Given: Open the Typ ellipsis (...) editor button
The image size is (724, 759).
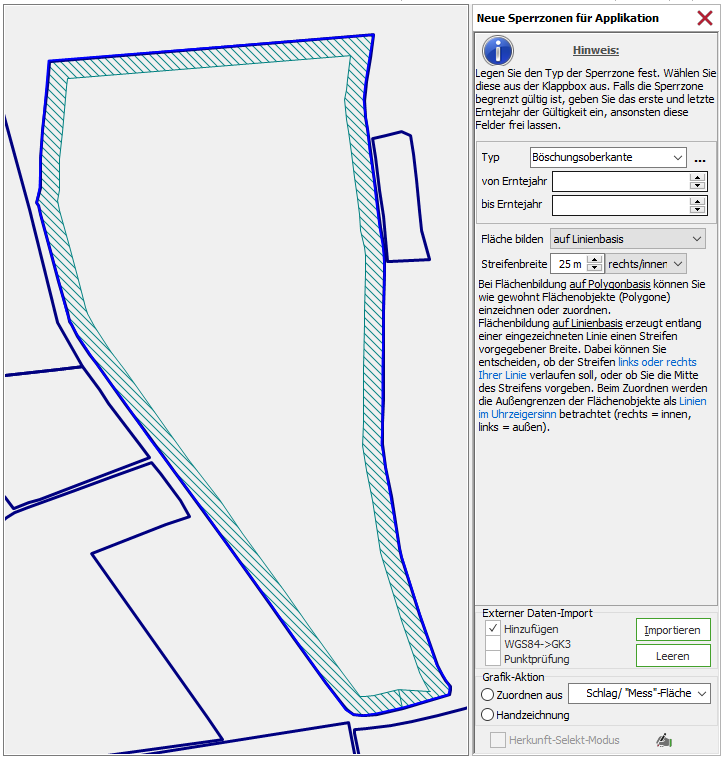Looking at the screenshot, I should tap(700, 158).
